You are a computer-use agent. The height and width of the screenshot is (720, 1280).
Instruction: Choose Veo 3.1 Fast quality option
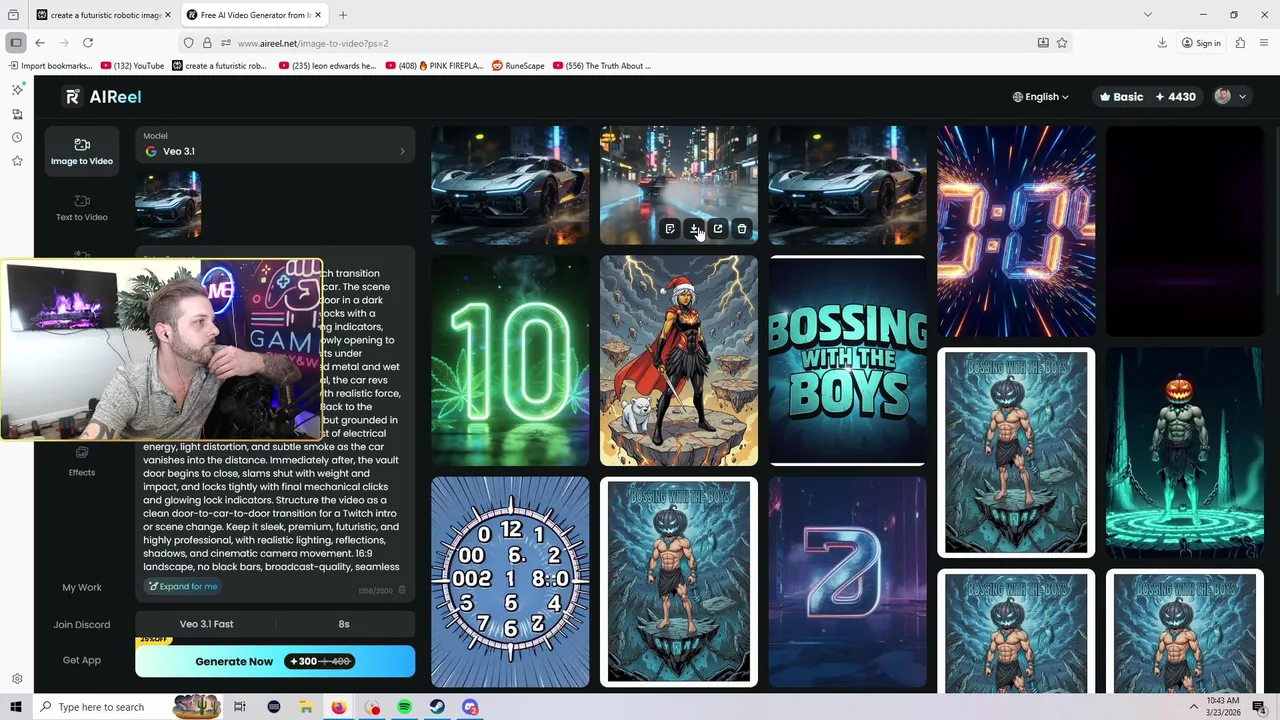pos(206,624)
